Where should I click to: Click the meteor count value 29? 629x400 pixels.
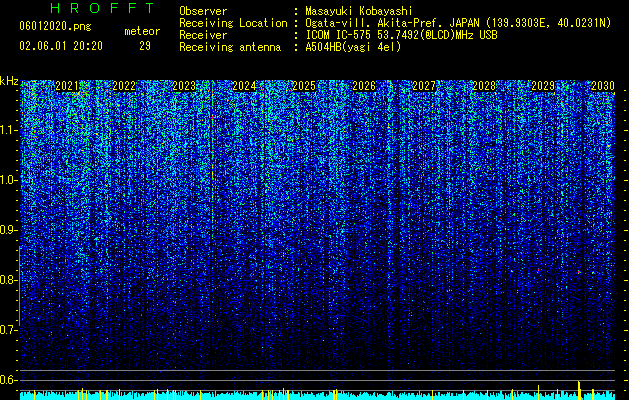pyautogui.click(x=145, y=46)
